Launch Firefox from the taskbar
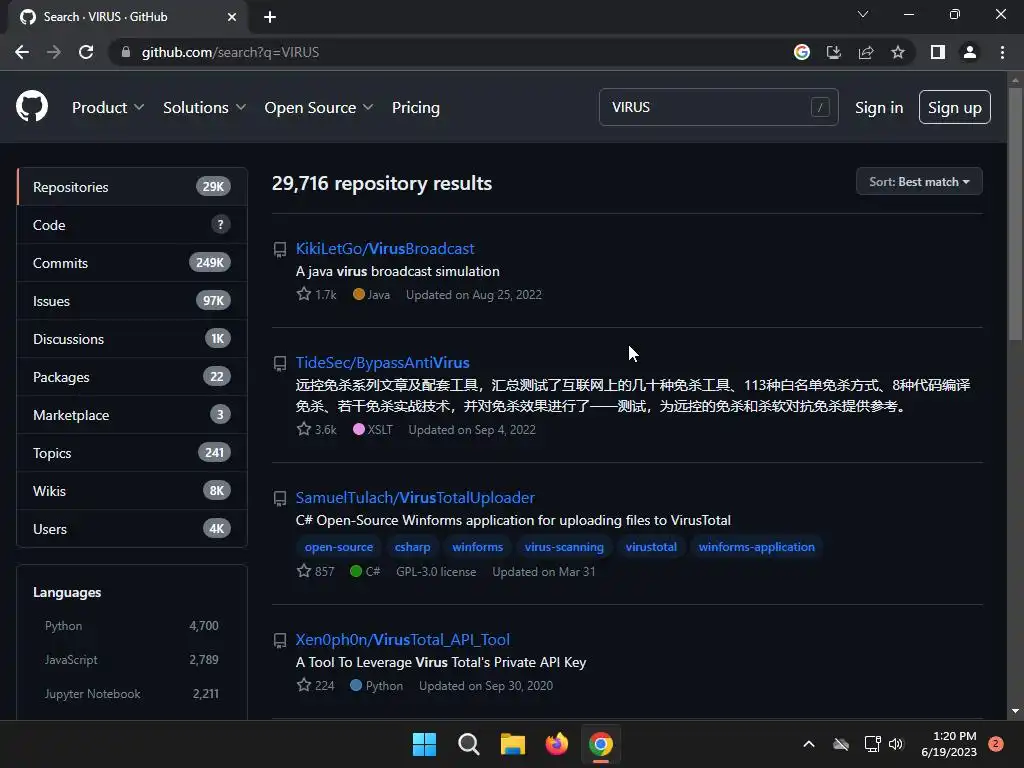The width and height of the screenshot is (1024, 768). click(556, 744)
